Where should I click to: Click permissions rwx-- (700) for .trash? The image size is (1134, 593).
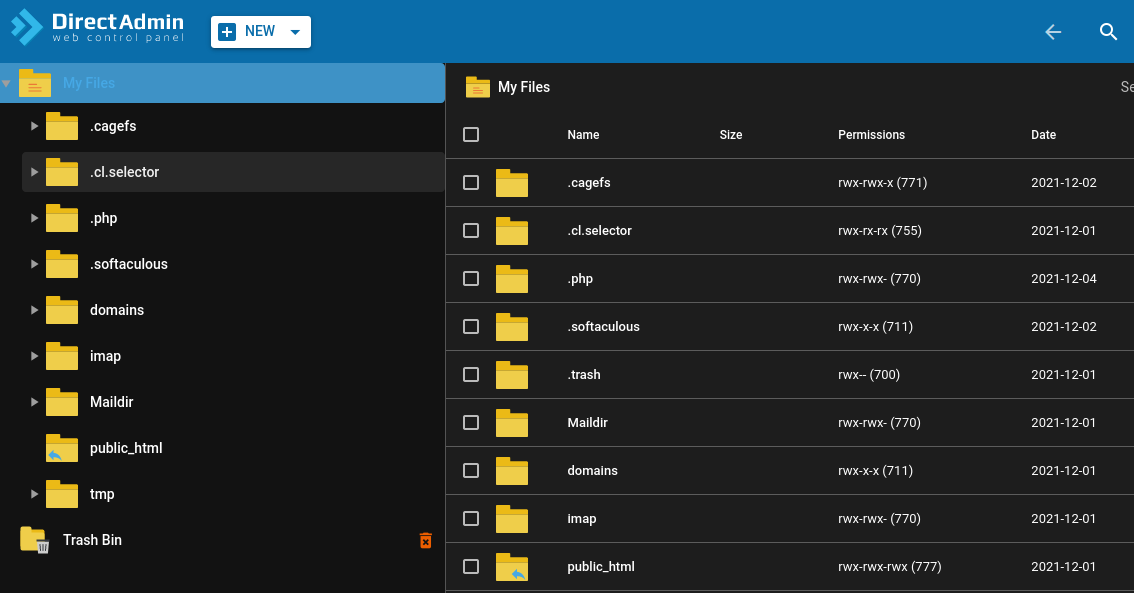pyautogui.click(x=869, y=375)
